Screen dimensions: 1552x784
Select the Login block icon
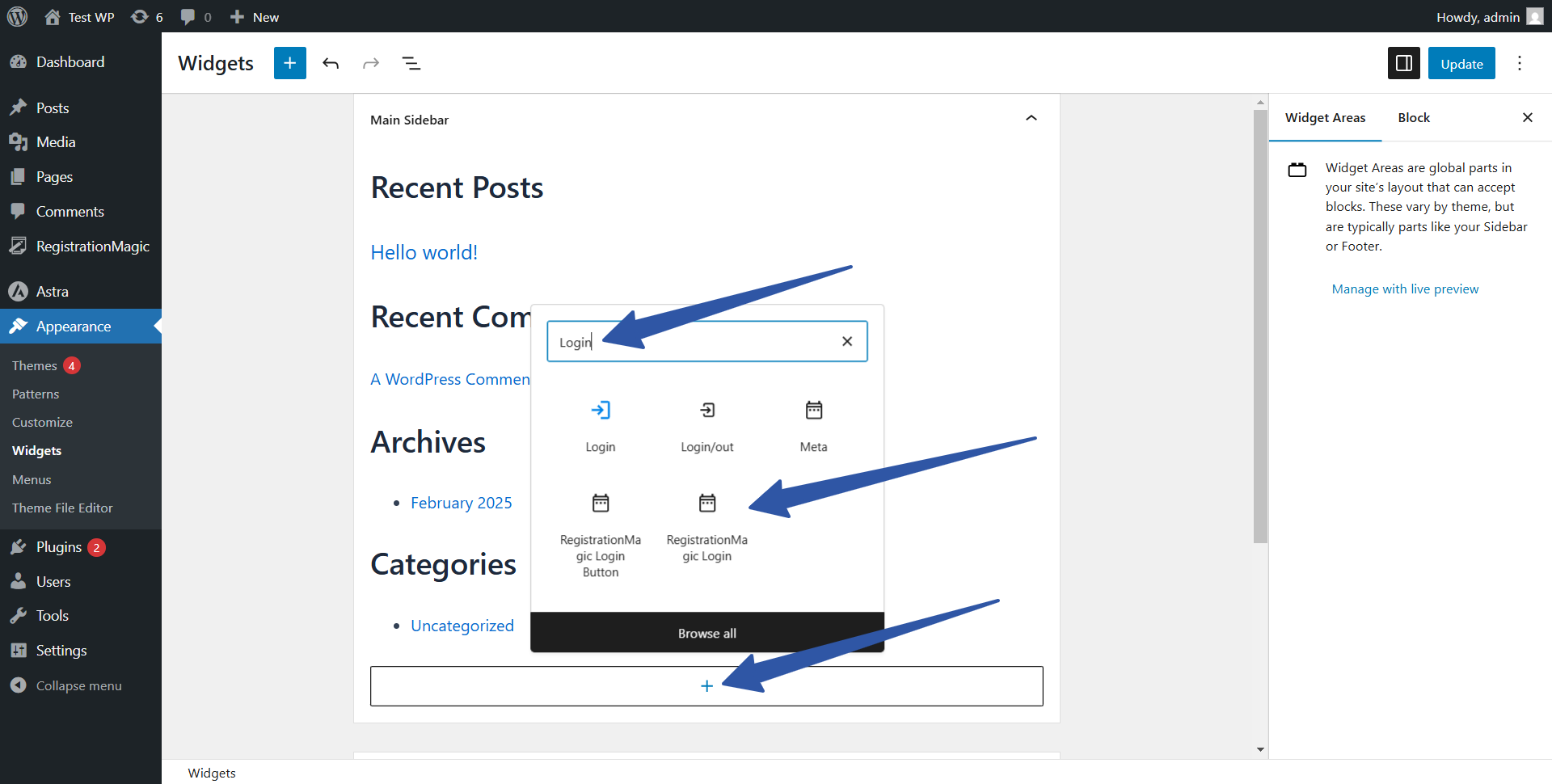600,411
